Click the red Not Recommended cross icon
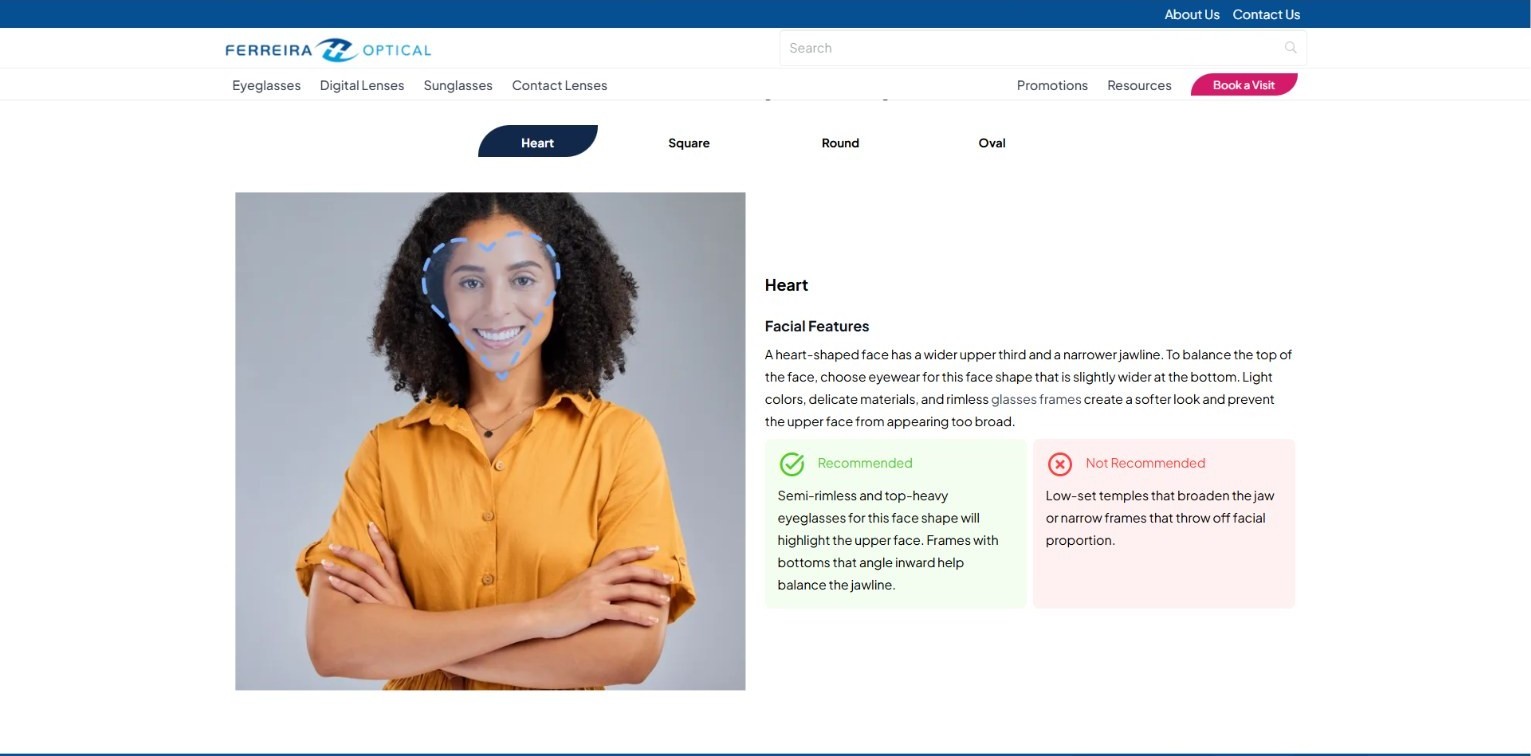1531x756 pixels. pos(1060,464)
